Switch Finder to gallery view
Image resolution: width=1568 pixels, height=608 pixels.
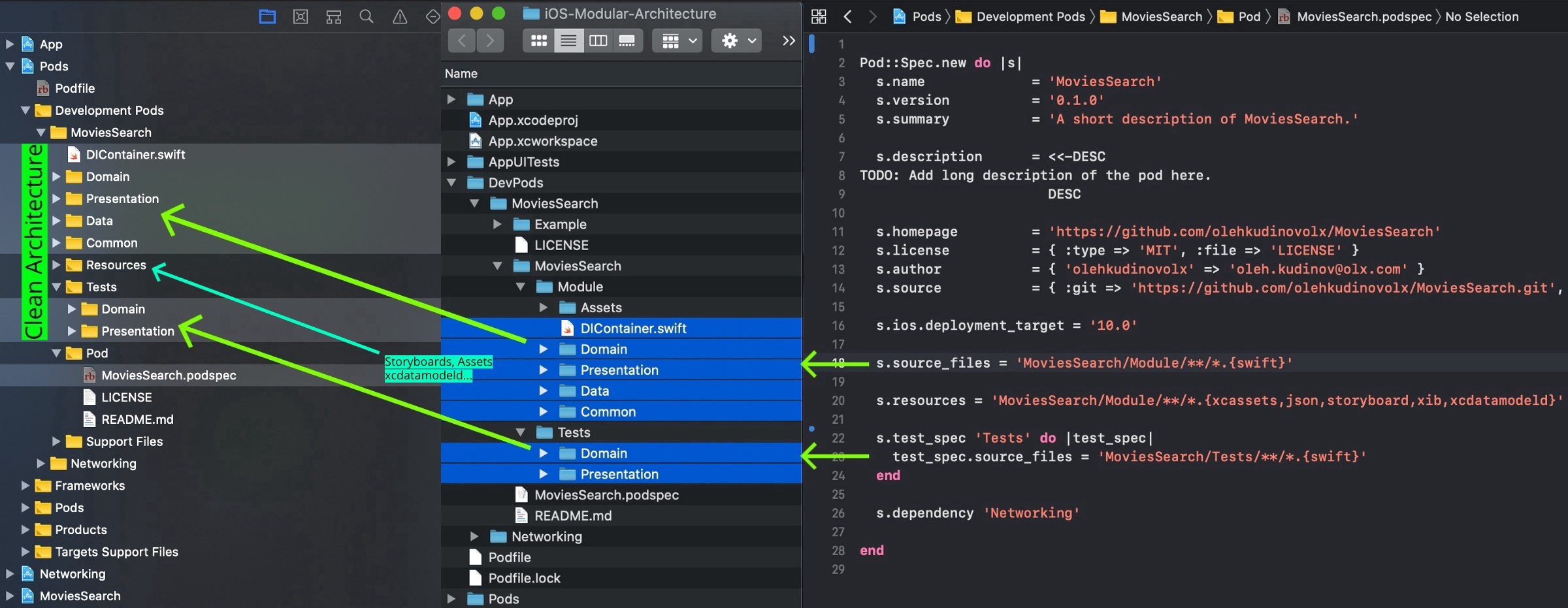tap(627, 40)
